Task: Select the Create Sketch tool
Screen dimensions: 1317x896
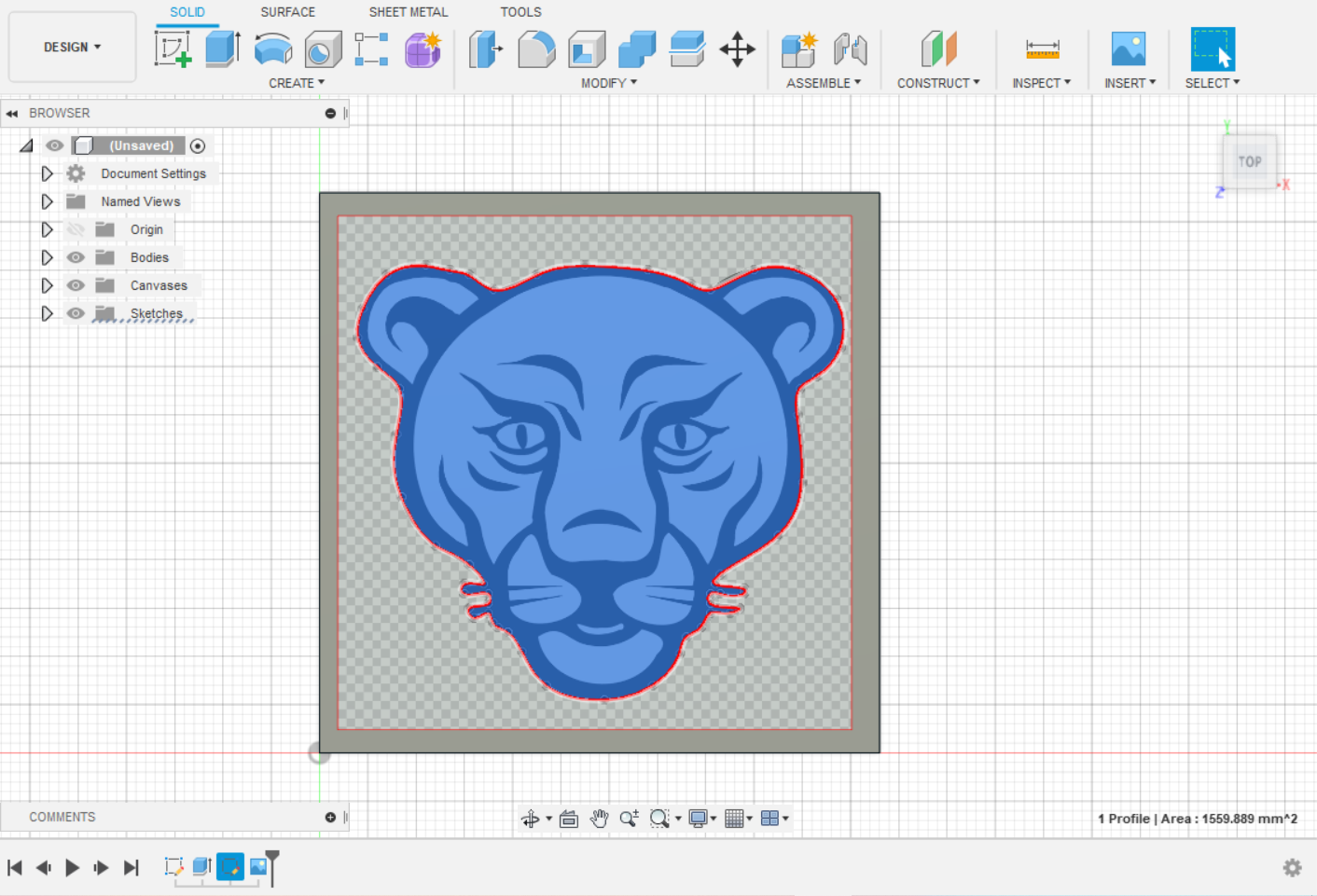Action: [x=173, y=49]
